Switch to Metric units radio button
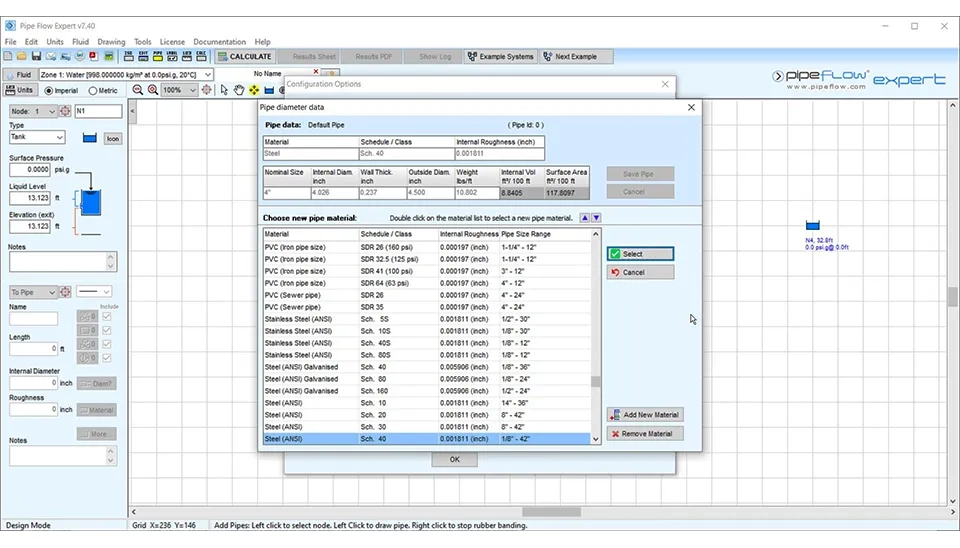The image size is (960, 548). click(x=94, y=90)
